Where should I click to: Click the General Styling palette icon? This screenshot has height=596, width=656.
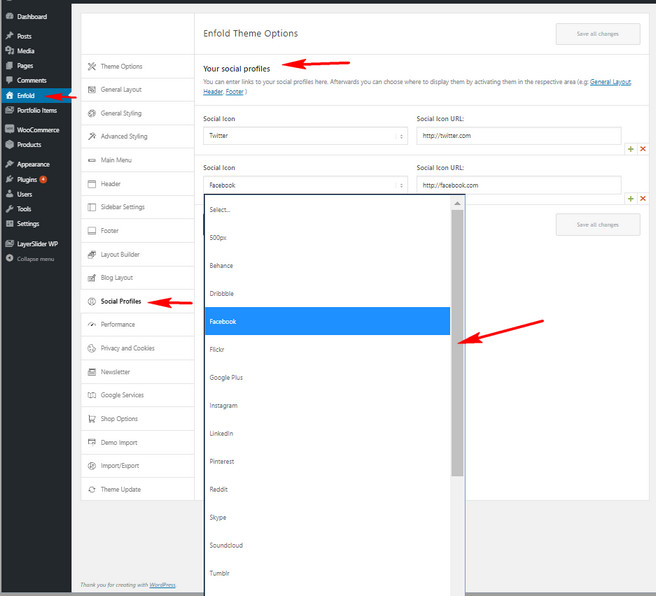pos(92,113)
